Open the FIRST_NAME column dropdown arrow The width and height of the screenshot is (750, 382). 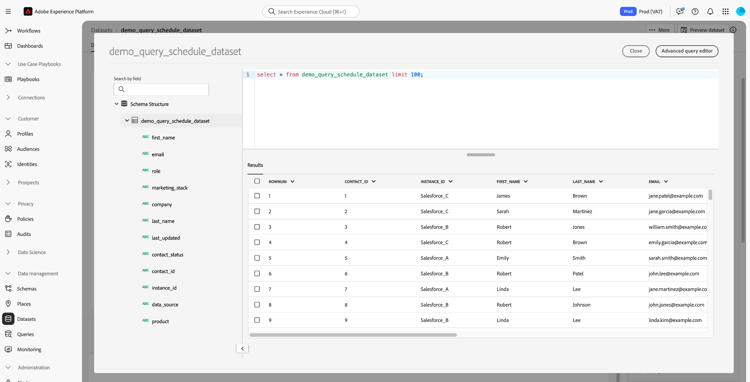click(526, 182)
